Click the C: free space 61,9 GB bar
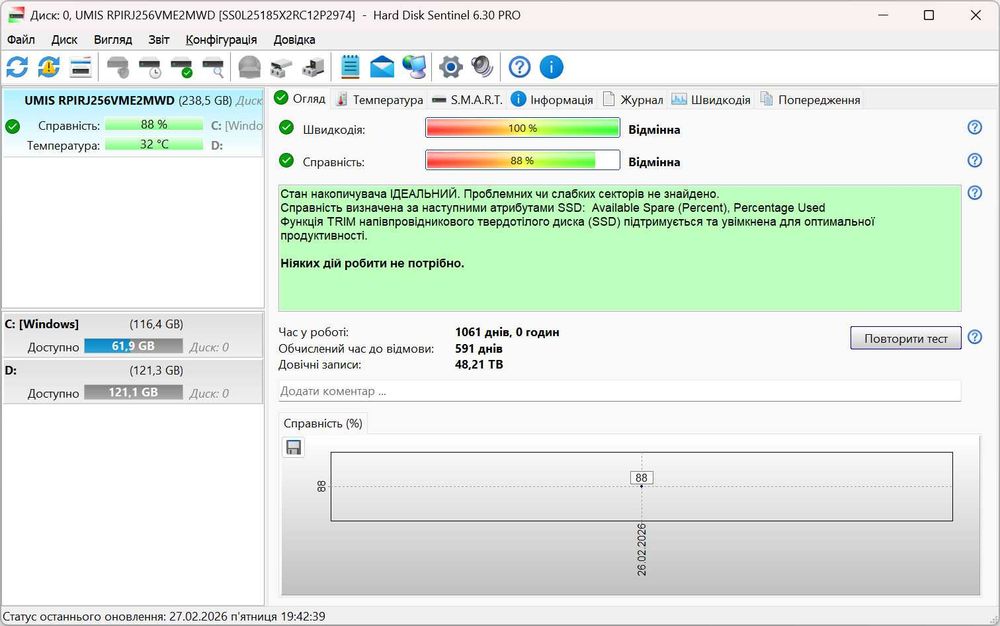The image size is (1000, 626). (x=133, y=346)
